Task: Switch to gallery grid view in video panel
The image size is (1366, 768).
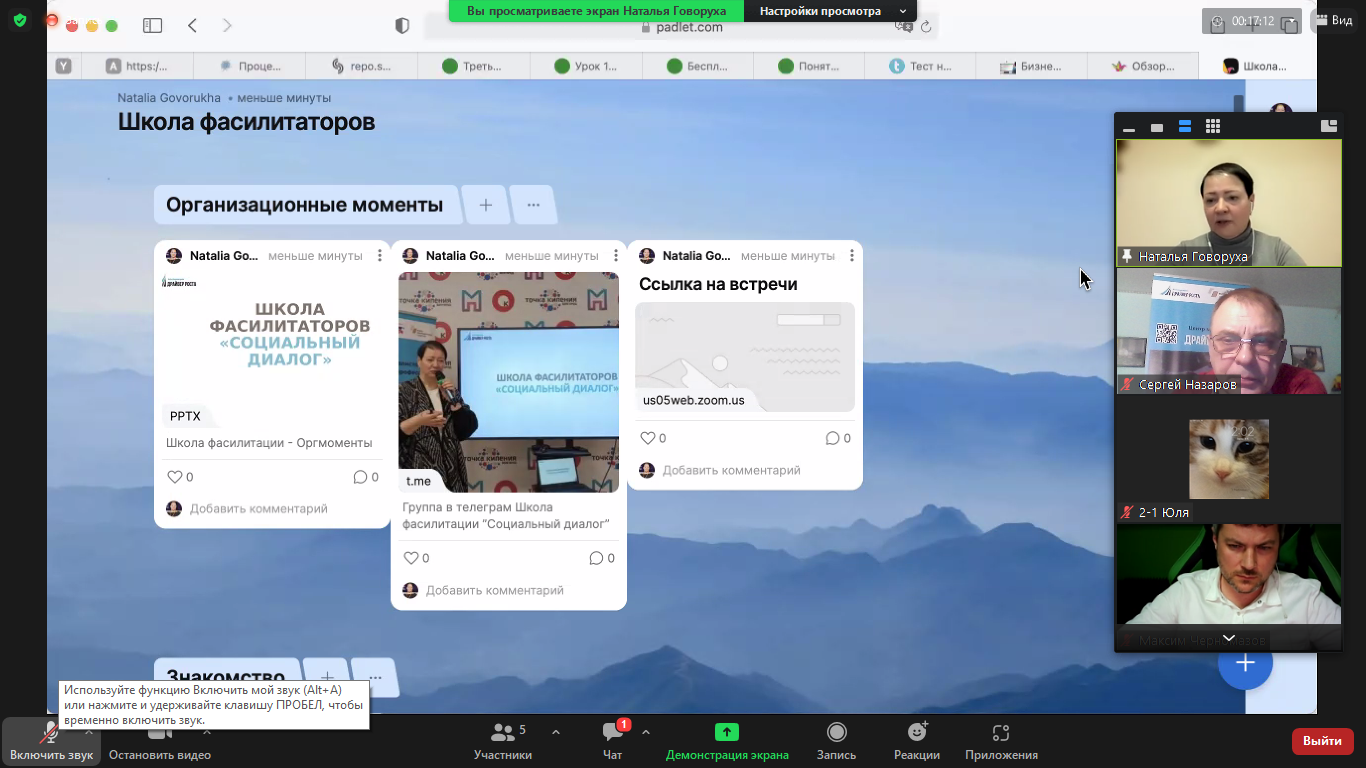Action: (1213, 126)
